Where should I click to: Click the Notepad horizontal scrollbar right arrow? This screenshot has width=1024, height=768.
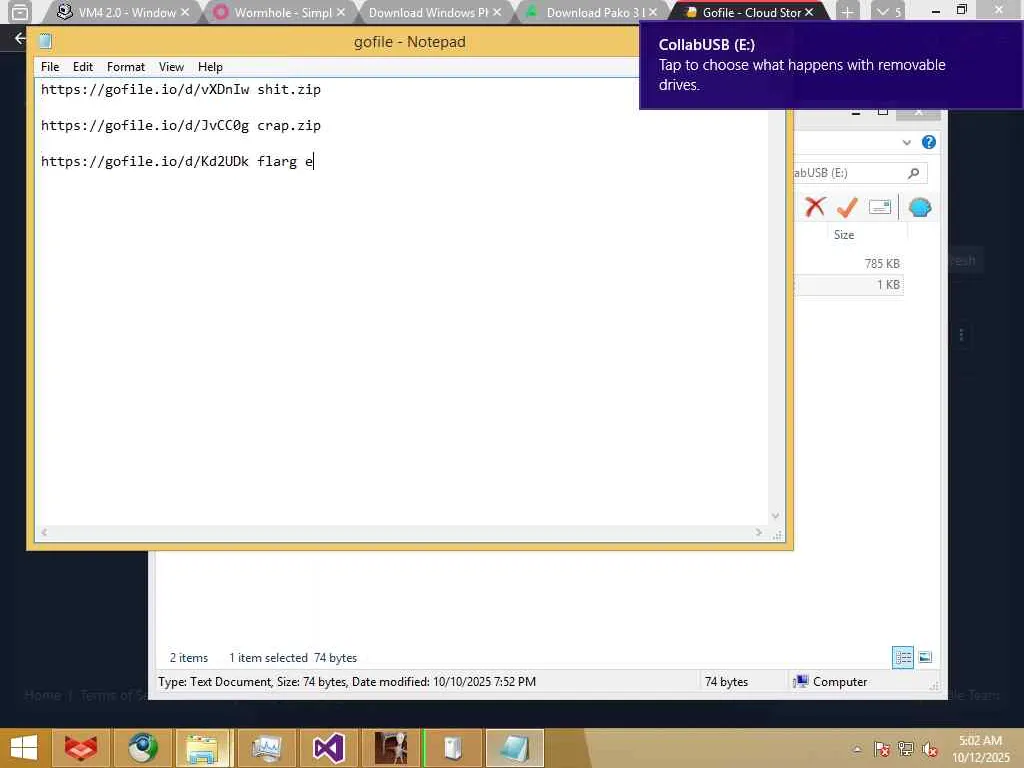pos(758,532)
